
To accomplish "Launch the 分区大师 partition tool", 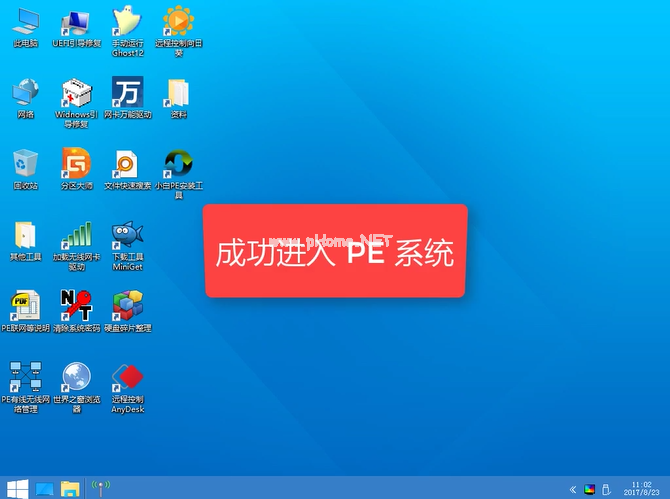I will [x=76, y=170].
